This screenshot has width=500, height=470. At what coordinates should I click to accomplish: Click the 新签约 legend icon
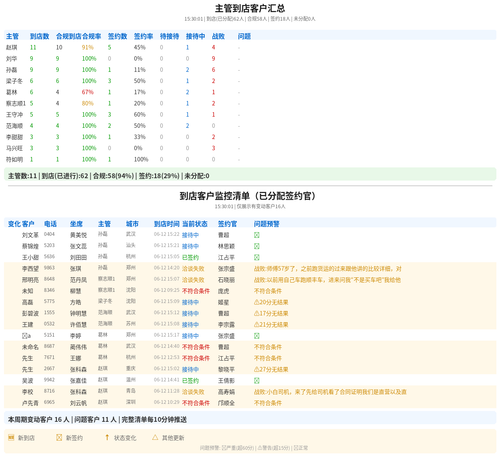coord(59,437)
